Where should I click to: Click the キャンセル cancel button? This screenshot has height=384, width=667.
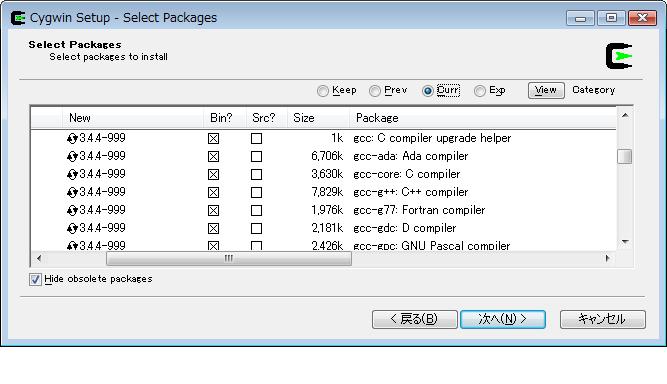(603, 319)
